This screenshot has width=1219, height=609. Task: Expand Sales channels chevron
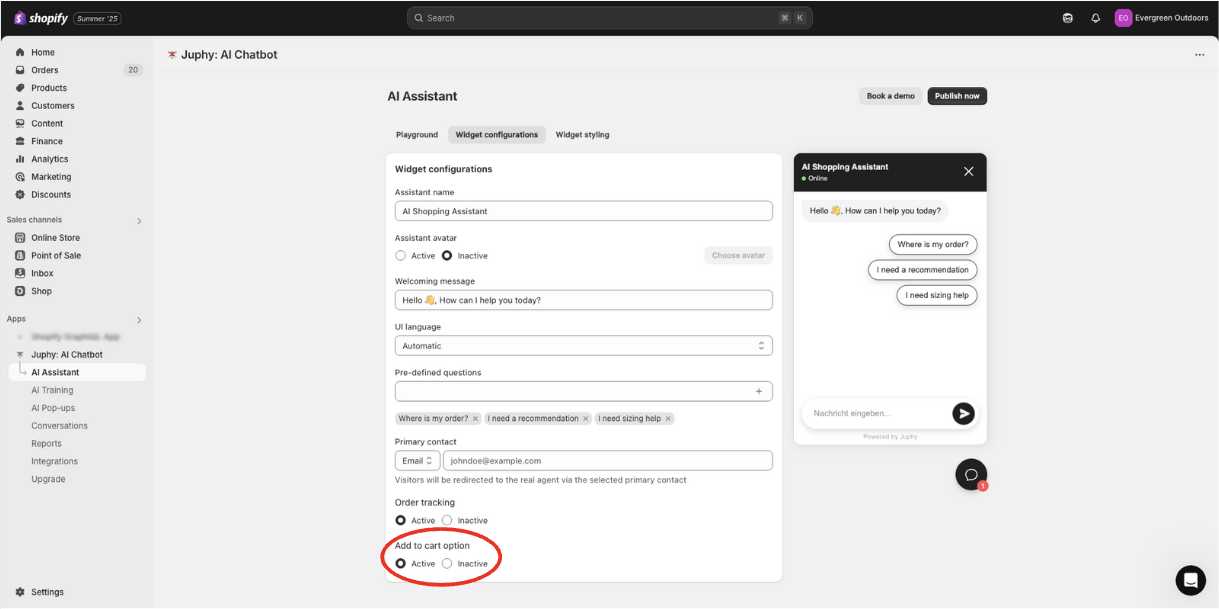(139, 221)
